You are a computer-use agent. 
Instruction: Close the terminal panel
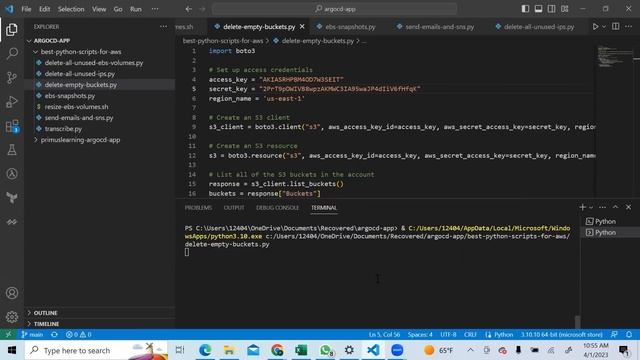[x=629, y=207]
